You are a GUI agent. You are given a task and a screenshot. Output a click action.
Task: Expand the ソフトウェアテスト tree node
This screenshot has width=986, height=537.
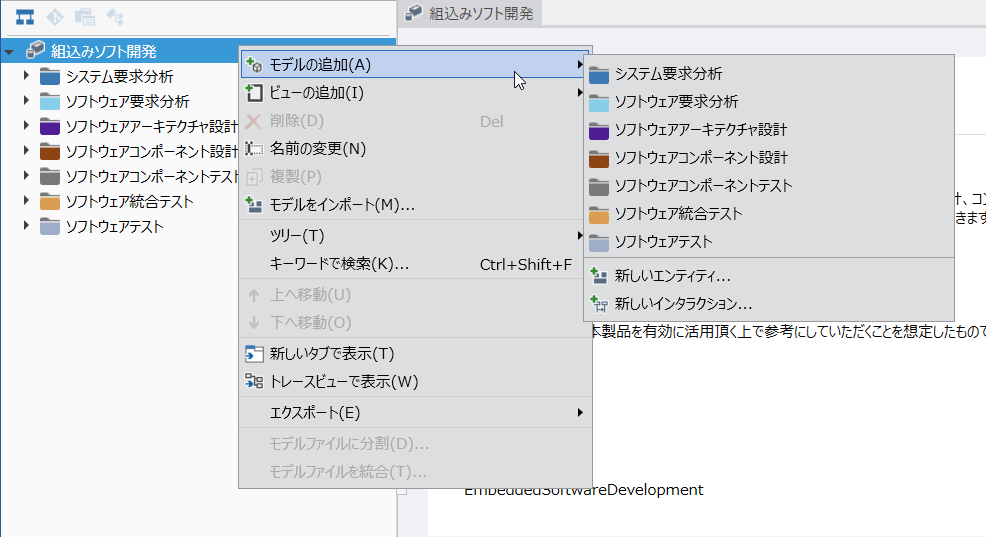pos(26,225)
